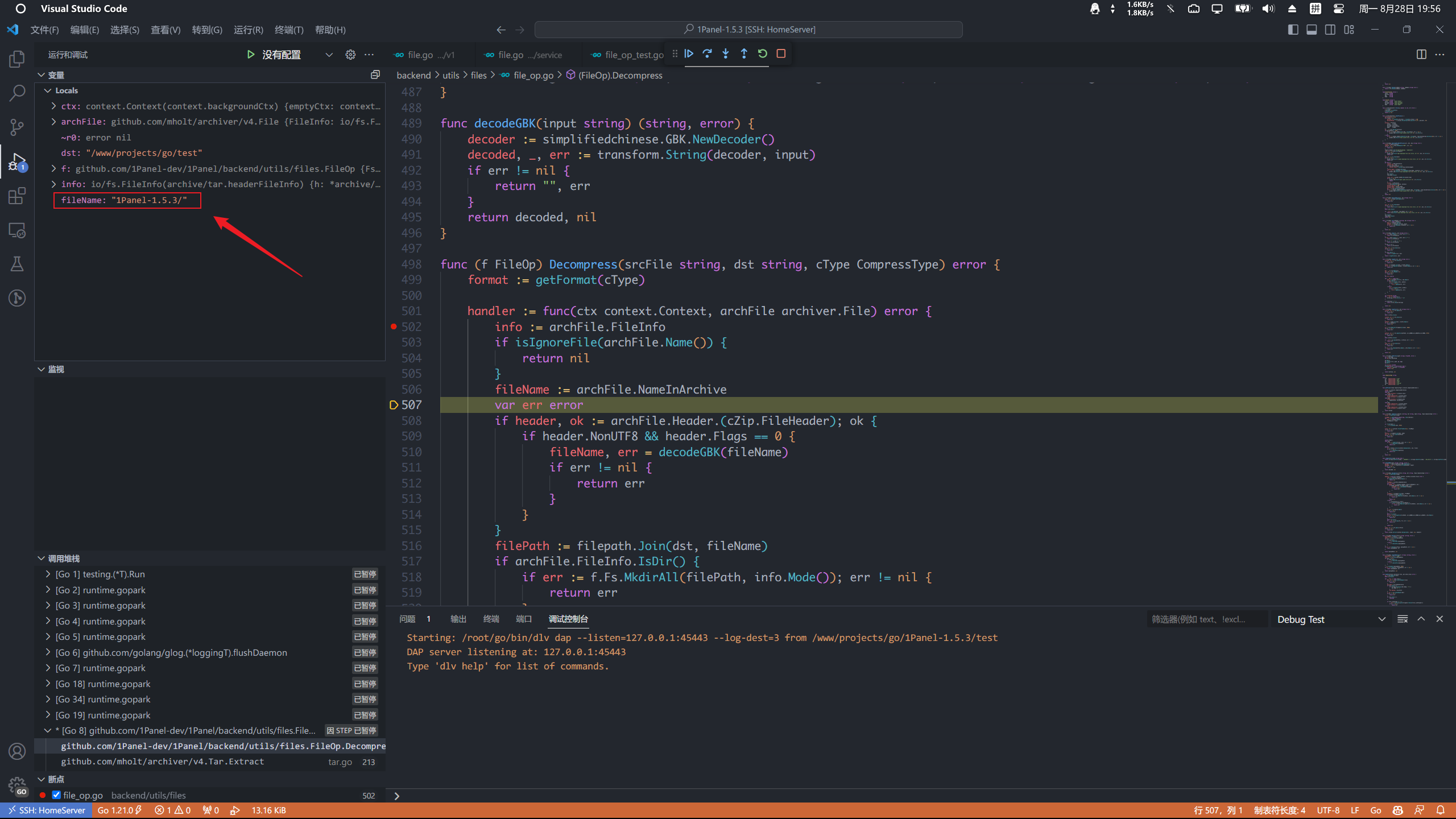Open the Explorer view in the activity bar

[16, 59]
